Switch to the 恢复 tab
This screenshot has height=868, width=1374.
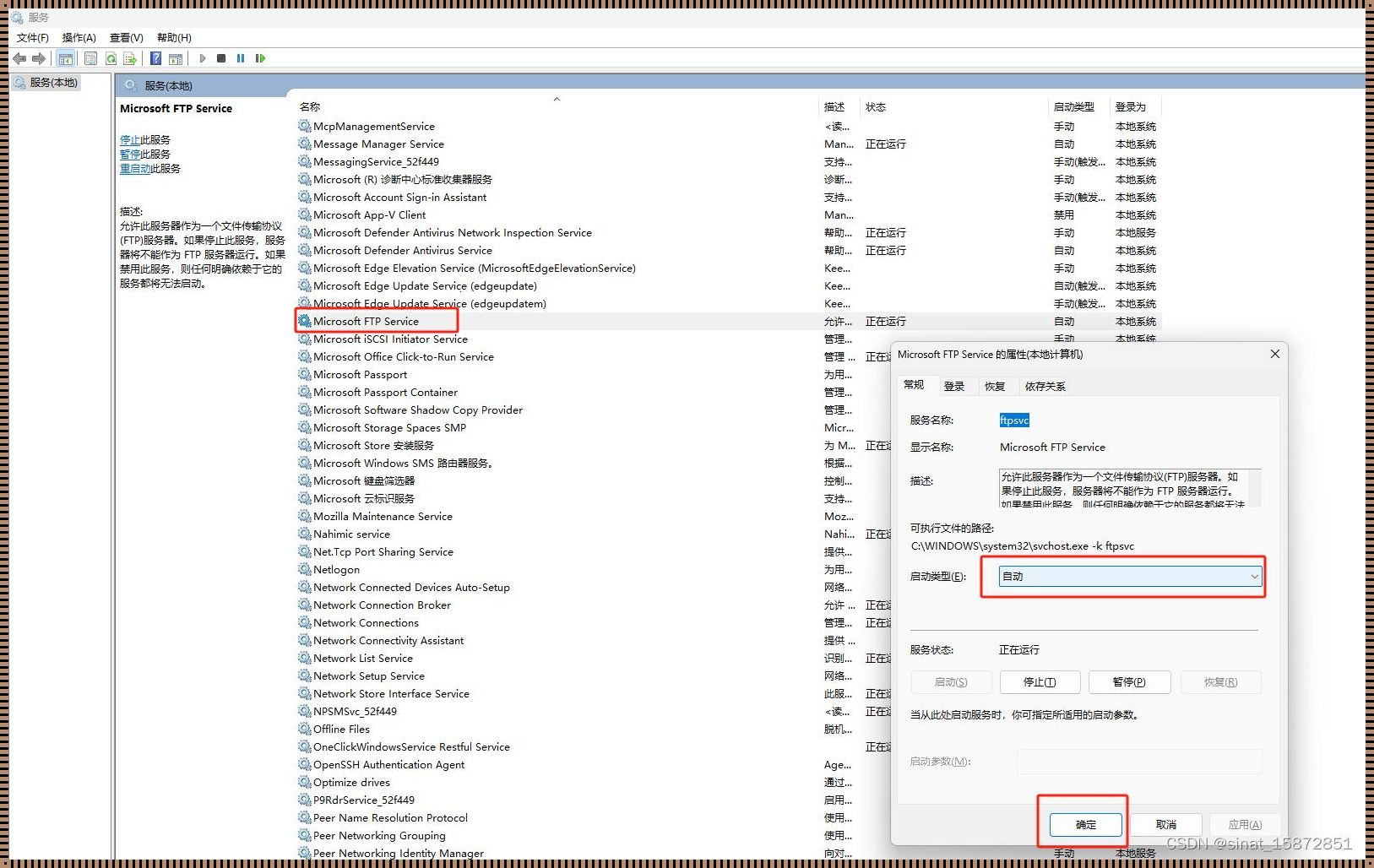(995, 387)
